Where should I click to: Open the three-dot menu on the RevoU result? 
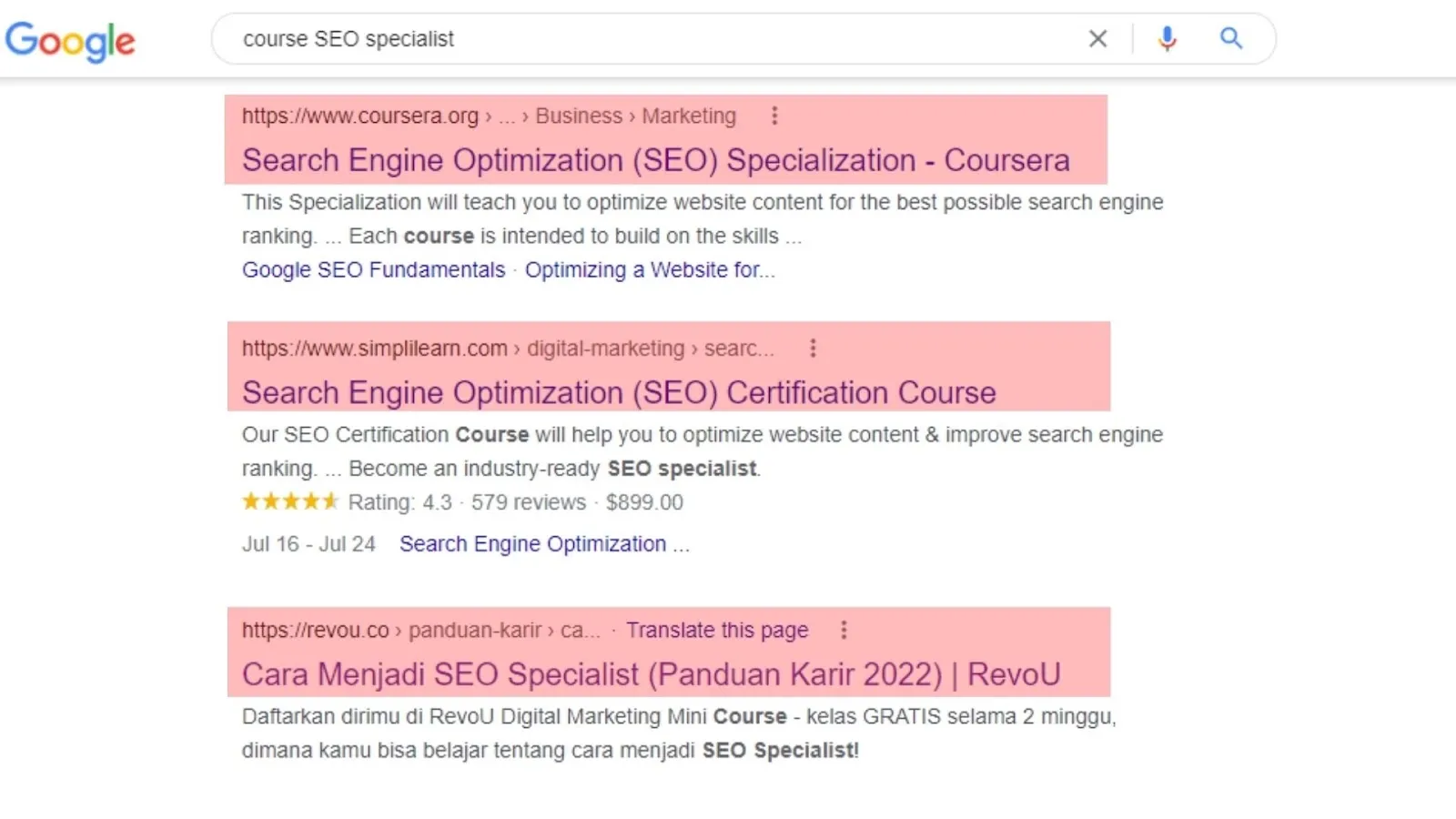(844, 629)
